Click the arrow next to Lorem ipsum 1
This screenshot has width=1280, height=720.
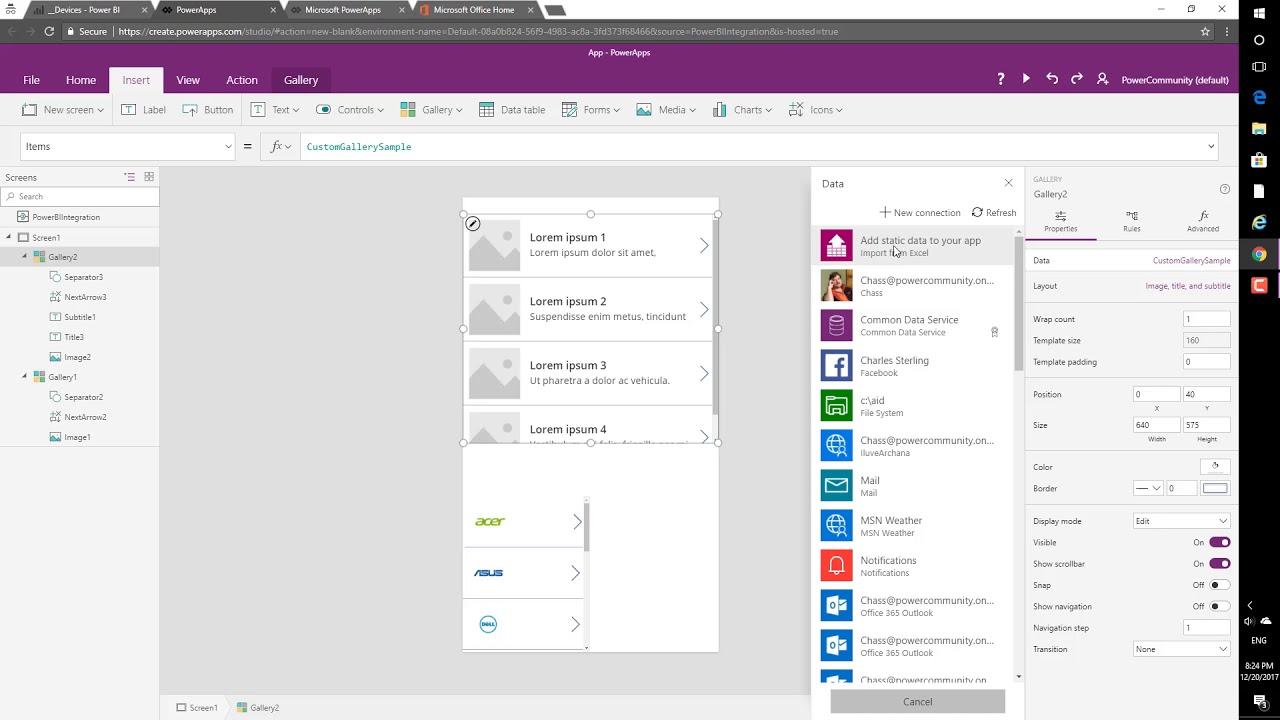tap(704, 245)
